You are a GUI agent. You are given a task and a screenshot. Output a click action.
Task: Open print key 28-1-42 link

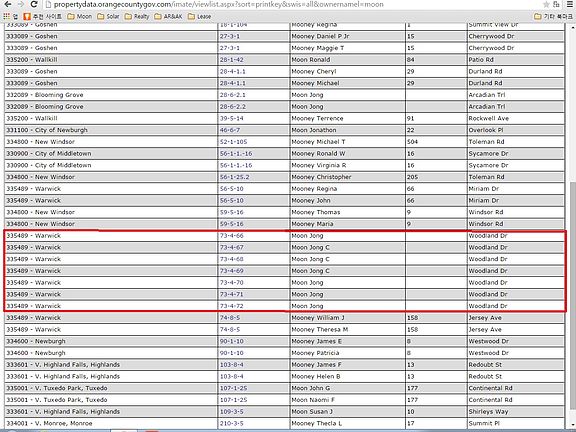coord(231,60)
